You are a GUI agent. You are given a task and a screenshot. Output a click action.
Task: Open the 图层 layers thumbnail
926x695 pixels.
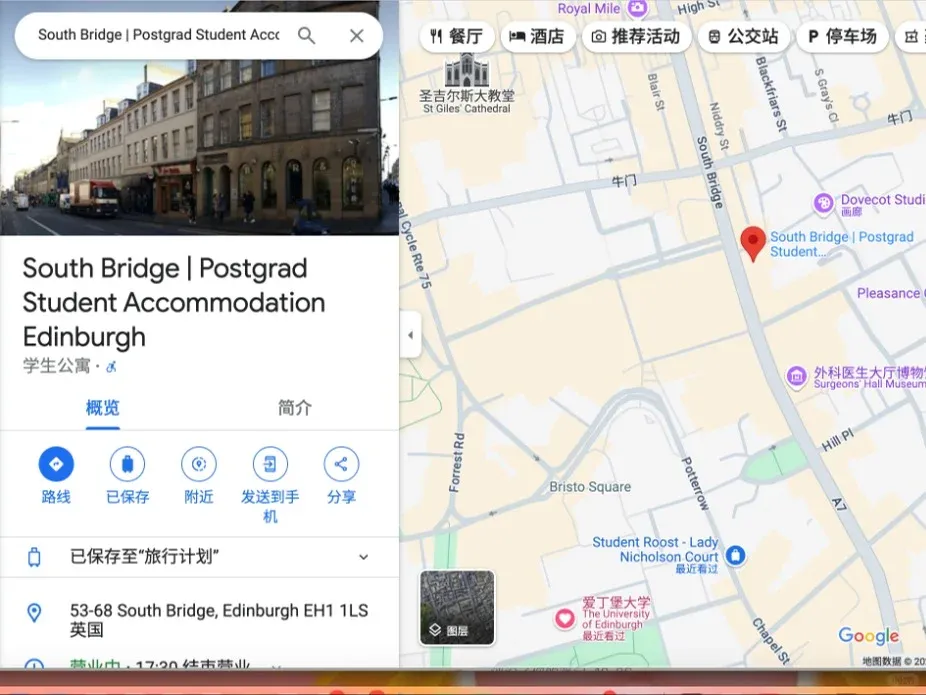pos(457,608)
